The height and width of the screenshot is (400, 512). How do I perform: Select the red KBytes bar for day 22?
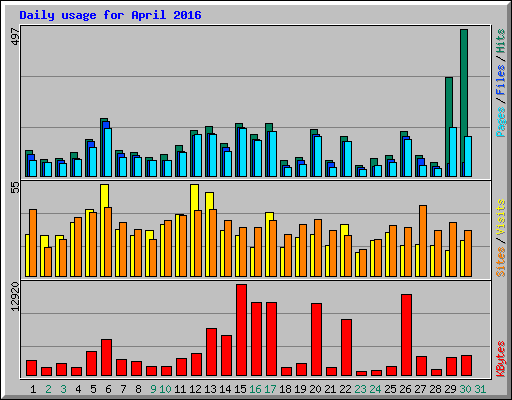[347, 348]
